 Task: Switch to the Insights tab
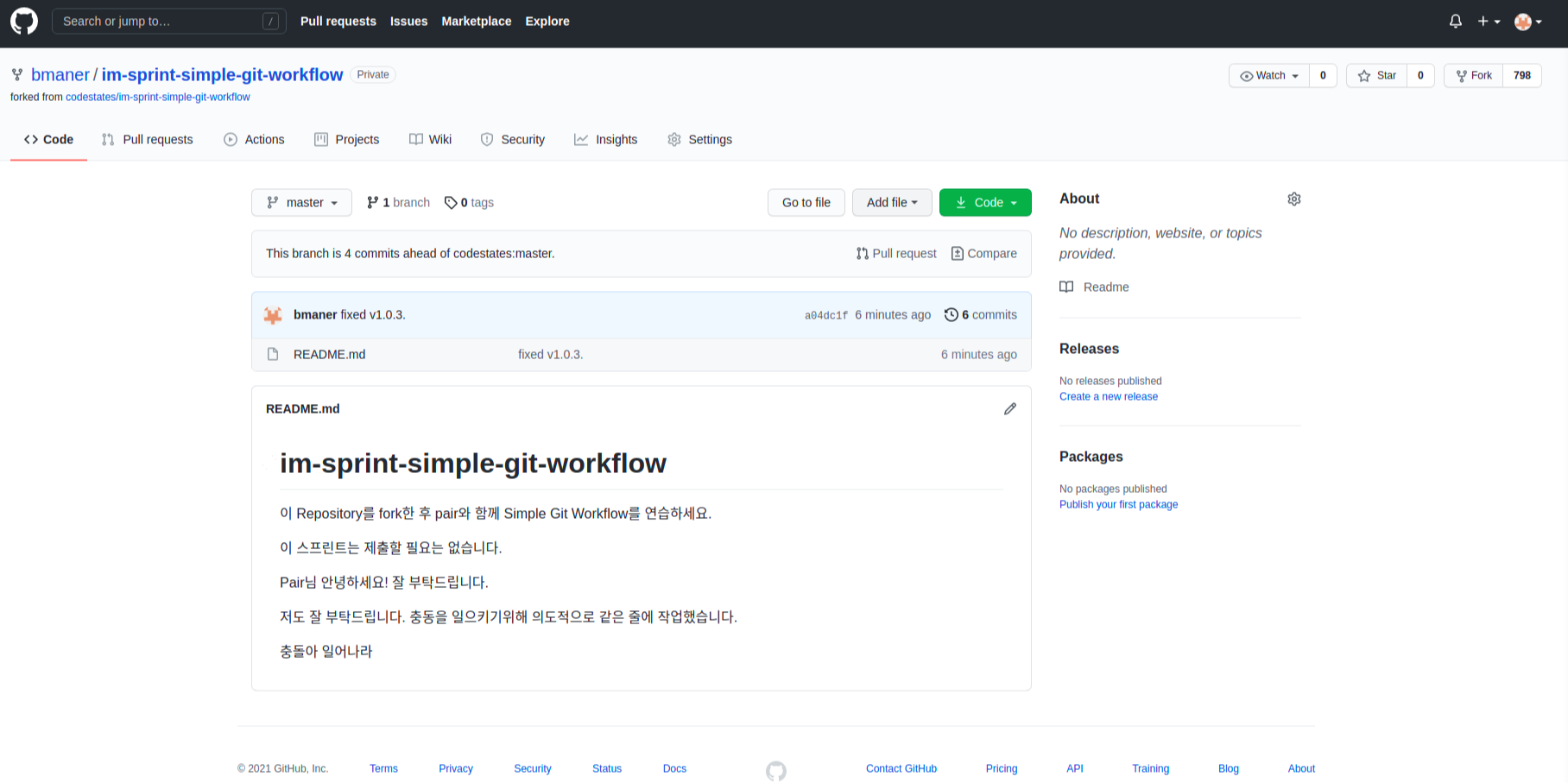point(605,139)
